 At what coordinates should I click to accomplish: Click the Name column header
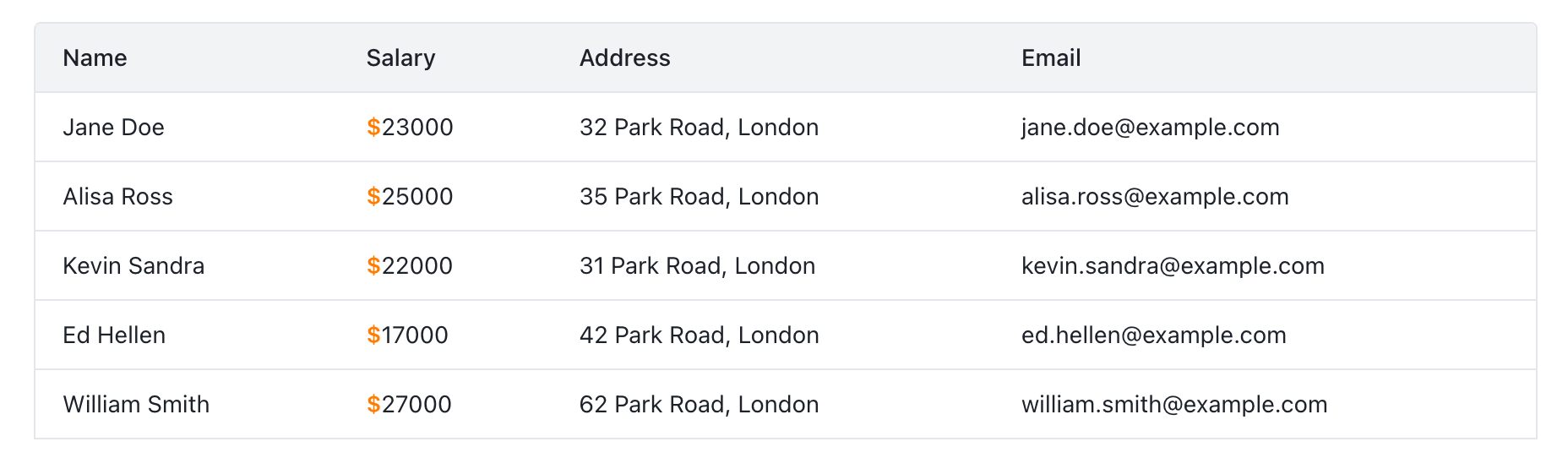(x=95, y=57)
